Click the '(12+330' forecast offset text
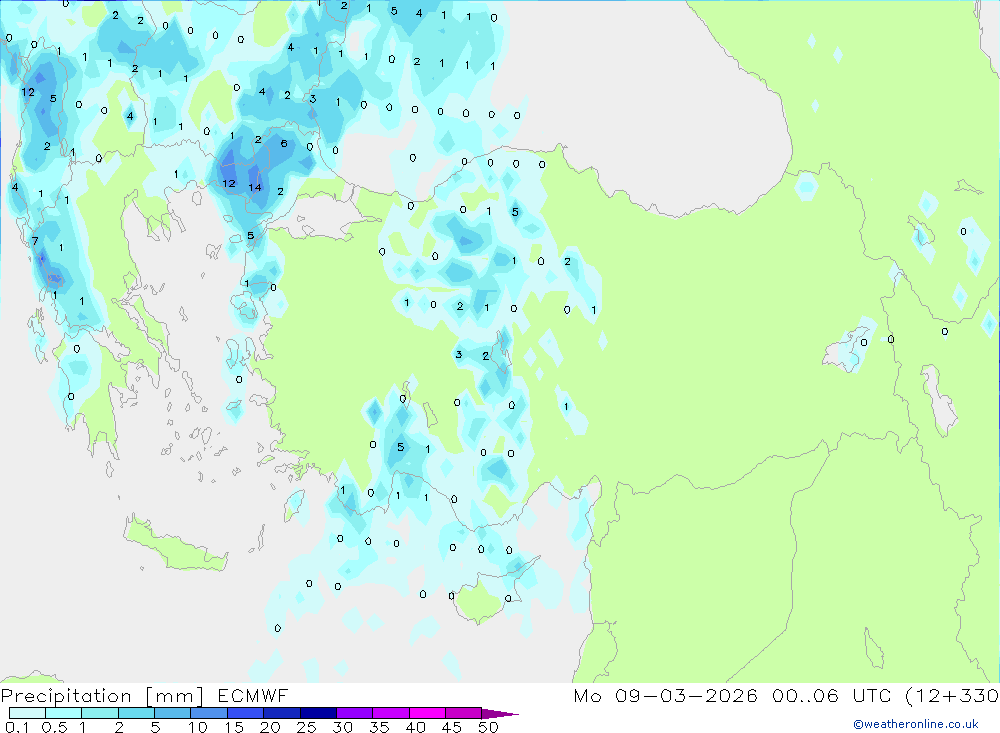This screenshot has width=1000, height=733. (952, 696)
